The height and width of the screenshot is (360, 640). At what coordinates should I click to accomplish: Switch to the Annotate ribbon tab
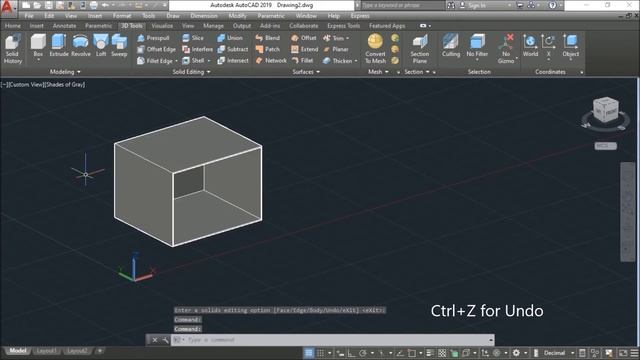click(64, 26)
